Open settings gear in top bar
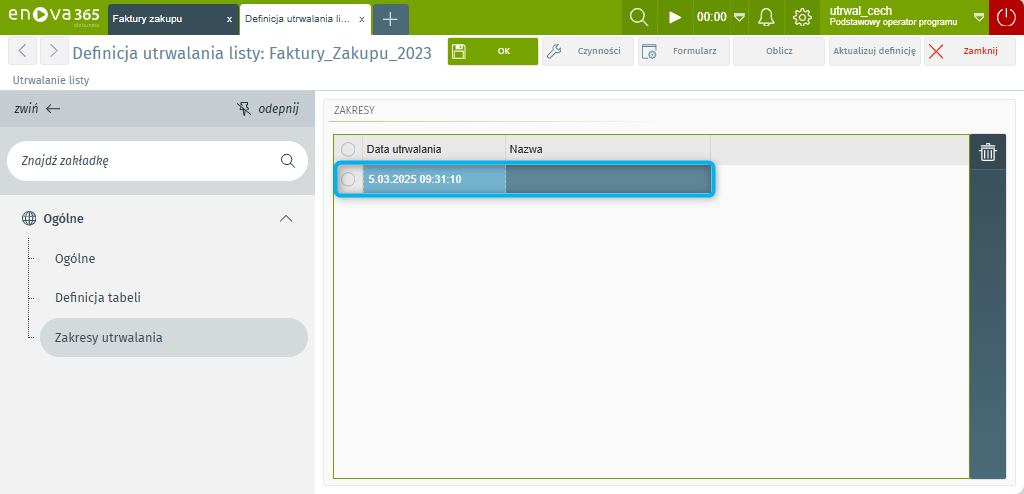Image resolution: width=1024 pixels, height=494 pixels. [802, 17]
